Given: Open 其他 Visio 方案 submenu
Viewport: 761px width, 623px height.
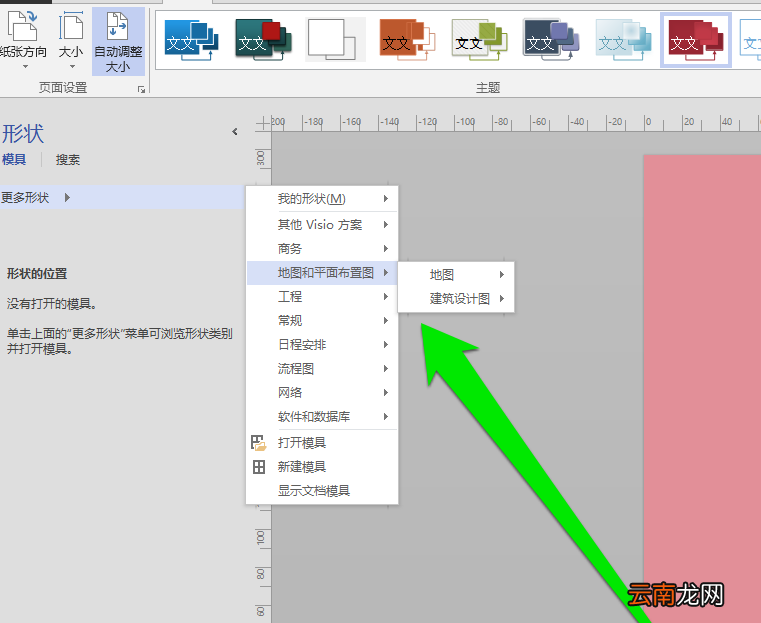Looking at the screenshot, I should 322,225.
